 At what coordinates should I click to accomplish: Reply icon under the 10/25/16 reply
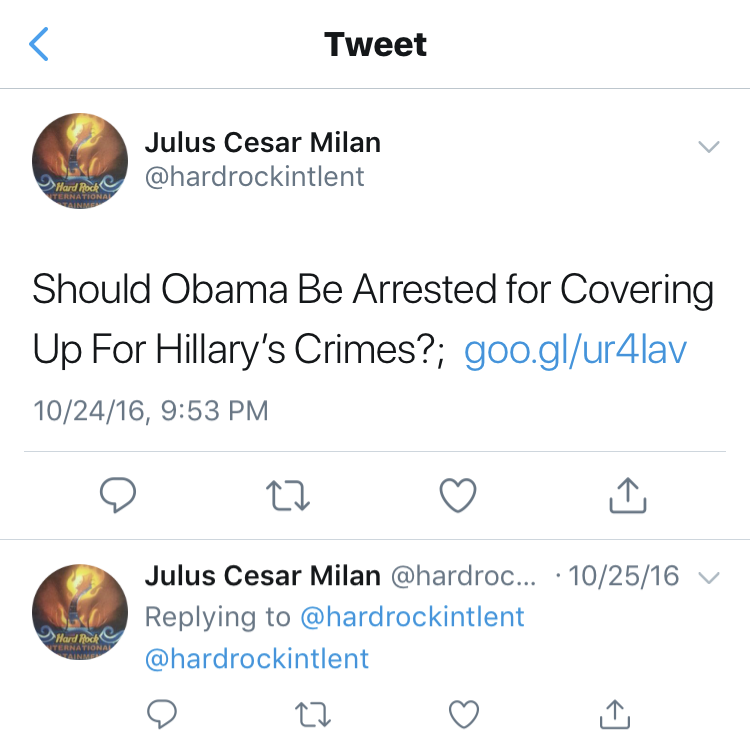162,714
